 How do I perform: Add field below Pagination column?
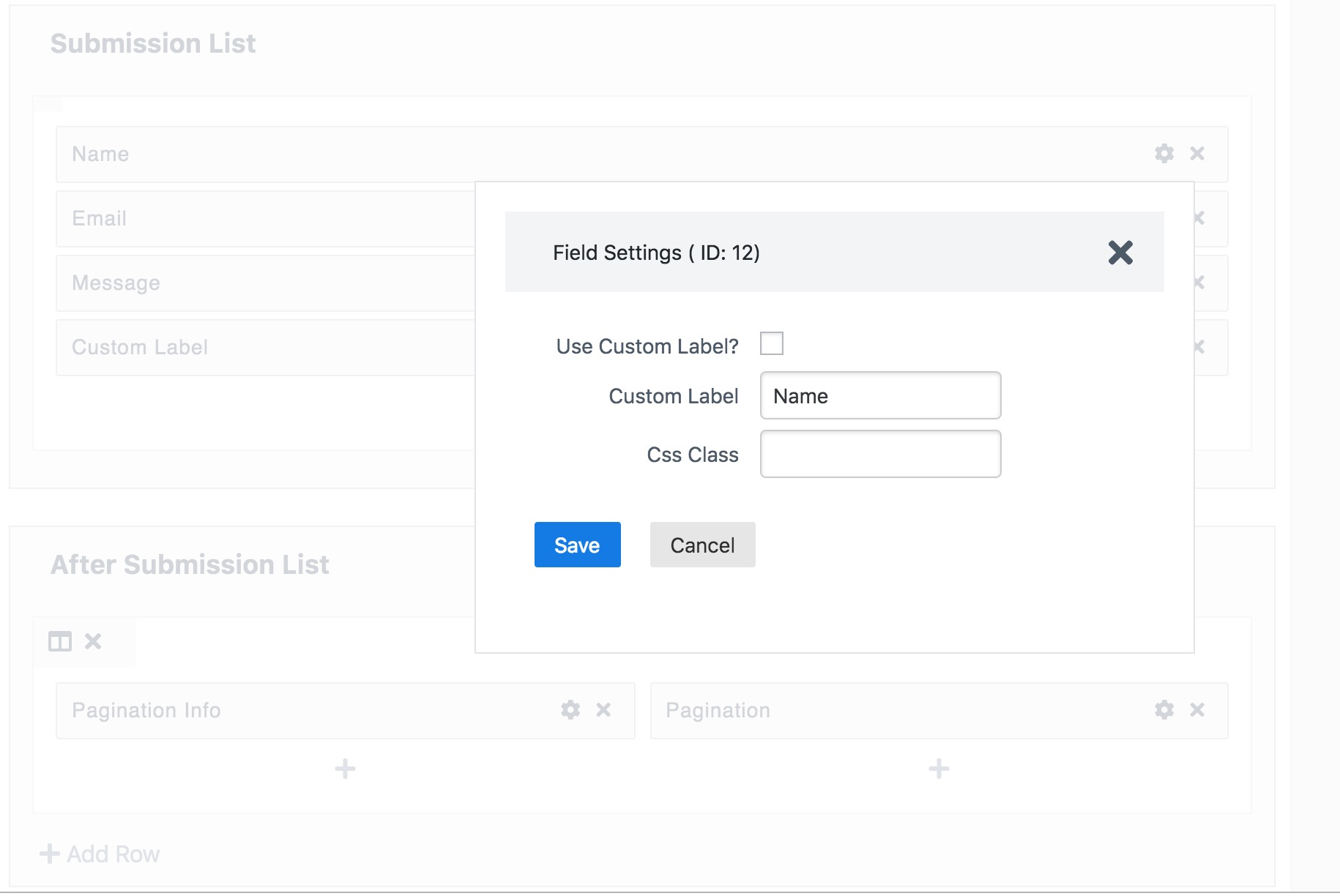pyautogui.click(x=939, y=769)
